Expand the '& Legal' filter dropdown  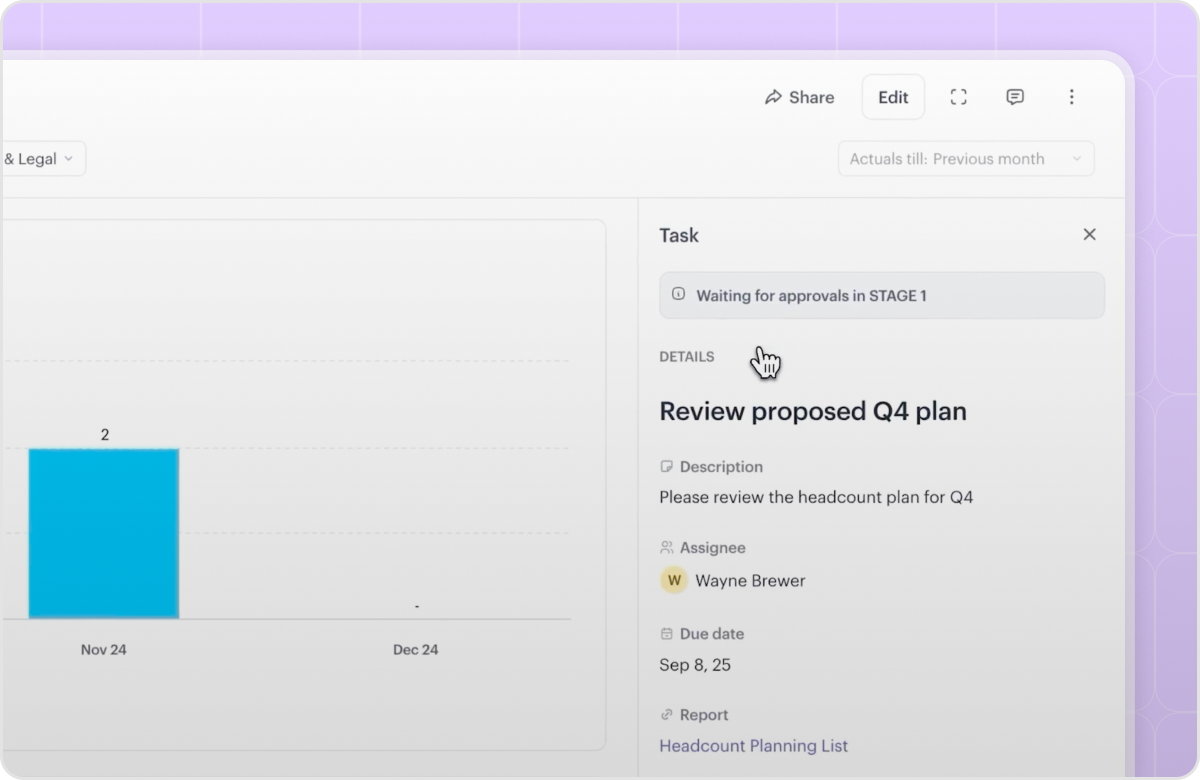[42, 158]
